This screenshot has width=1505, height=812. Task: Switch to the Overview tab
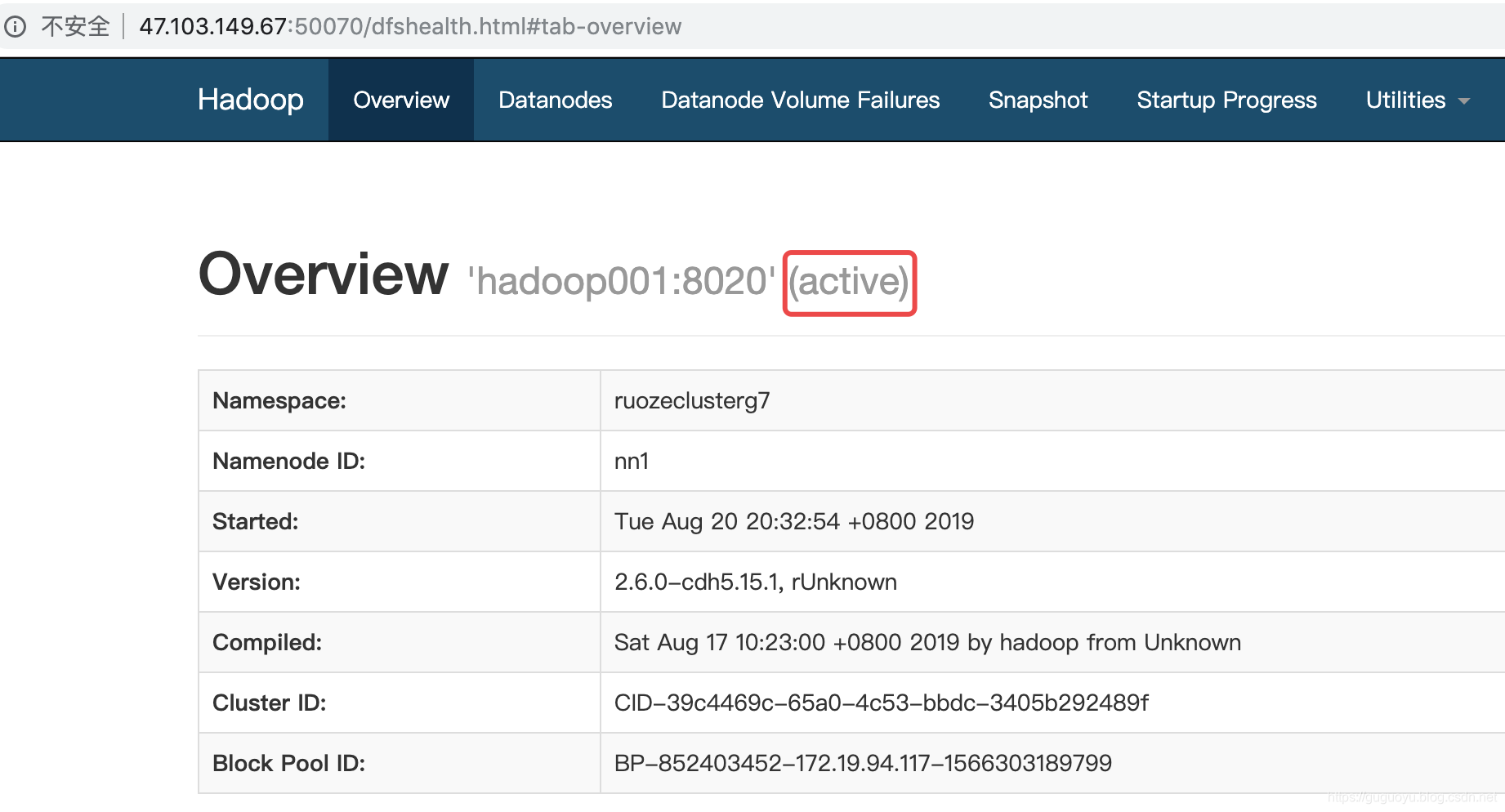click(401, 100)
